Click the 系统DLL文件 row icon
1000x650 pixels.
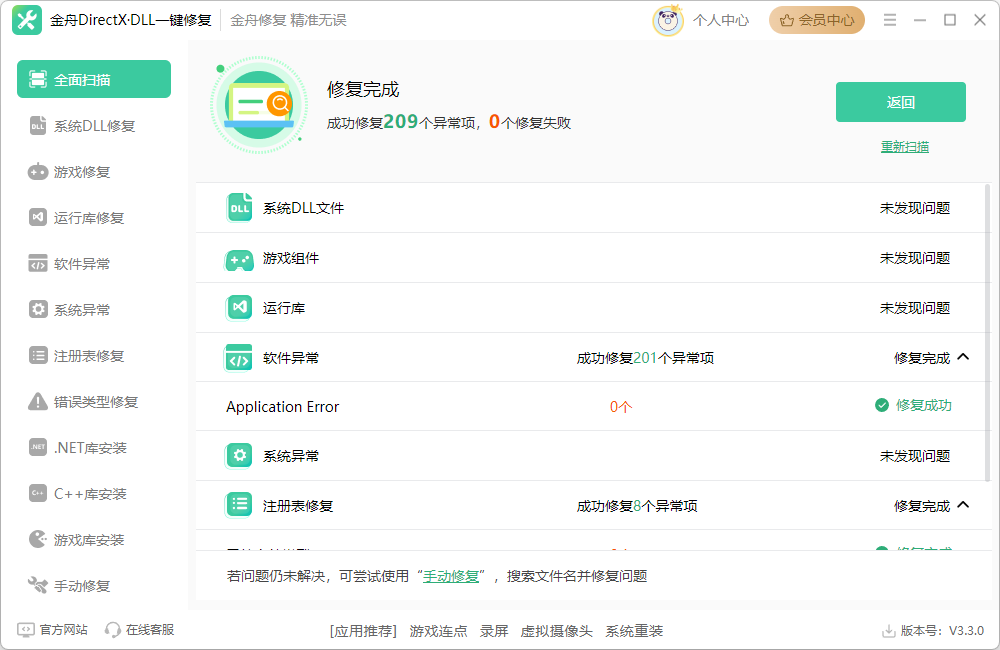click(x=239, y=208)
